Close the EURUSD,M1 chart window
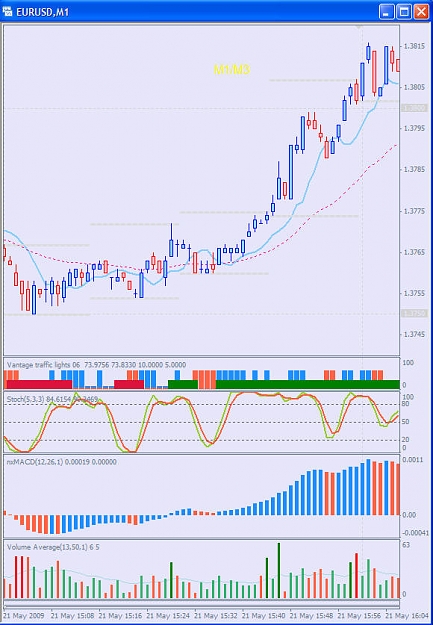 coord(421,12)
